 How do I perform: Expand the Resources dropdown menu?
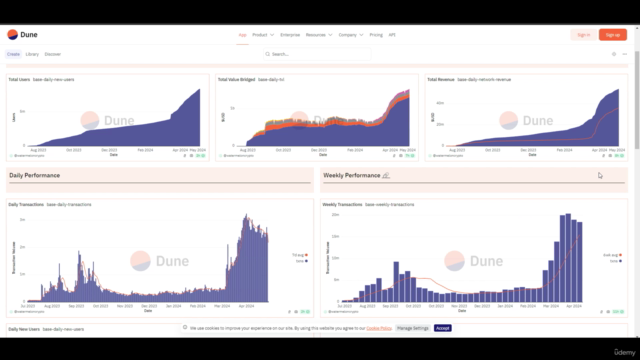319,35
